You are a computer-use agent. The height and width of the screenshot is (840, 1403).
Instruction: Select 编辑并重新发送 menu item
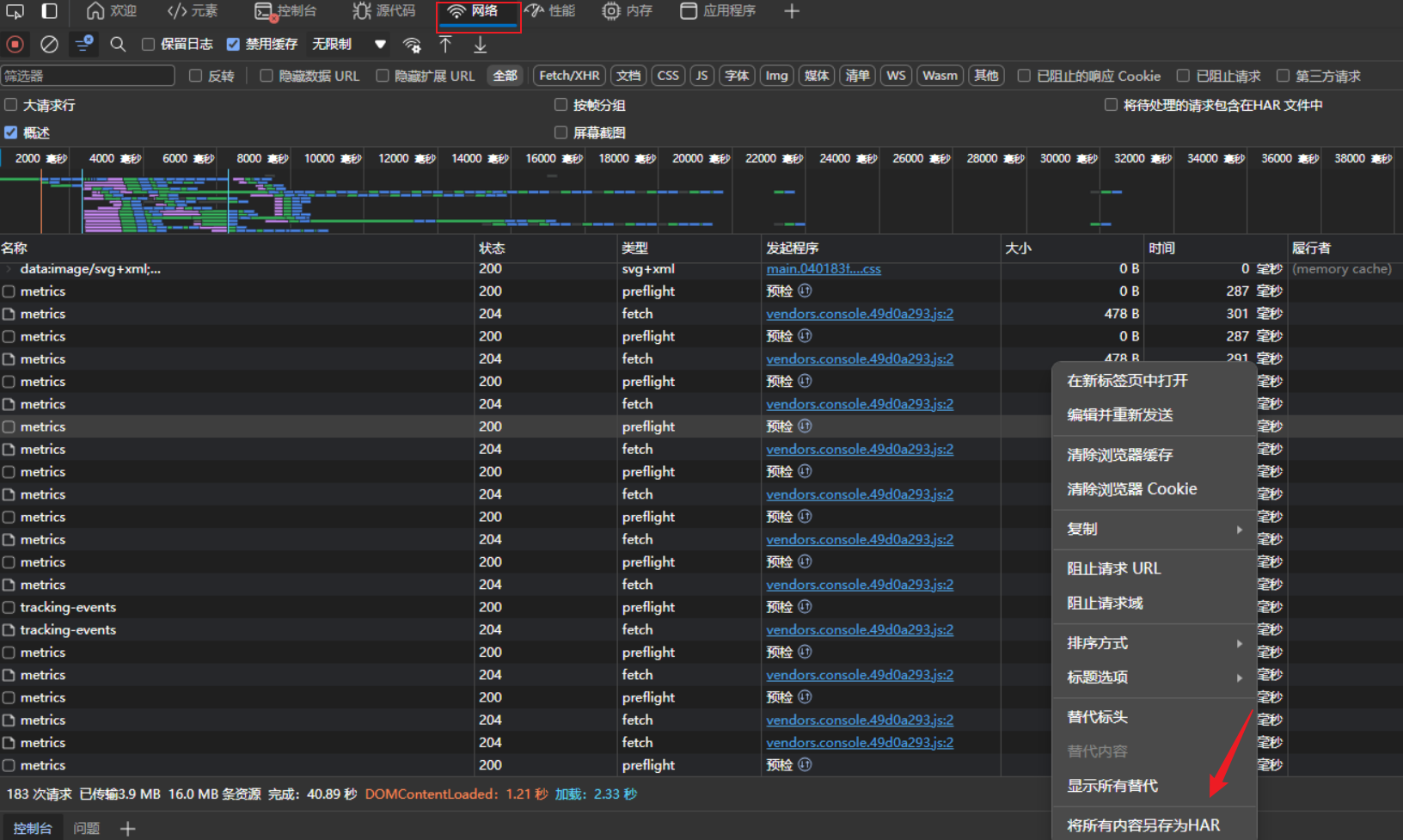click(x=1155, y=415)
